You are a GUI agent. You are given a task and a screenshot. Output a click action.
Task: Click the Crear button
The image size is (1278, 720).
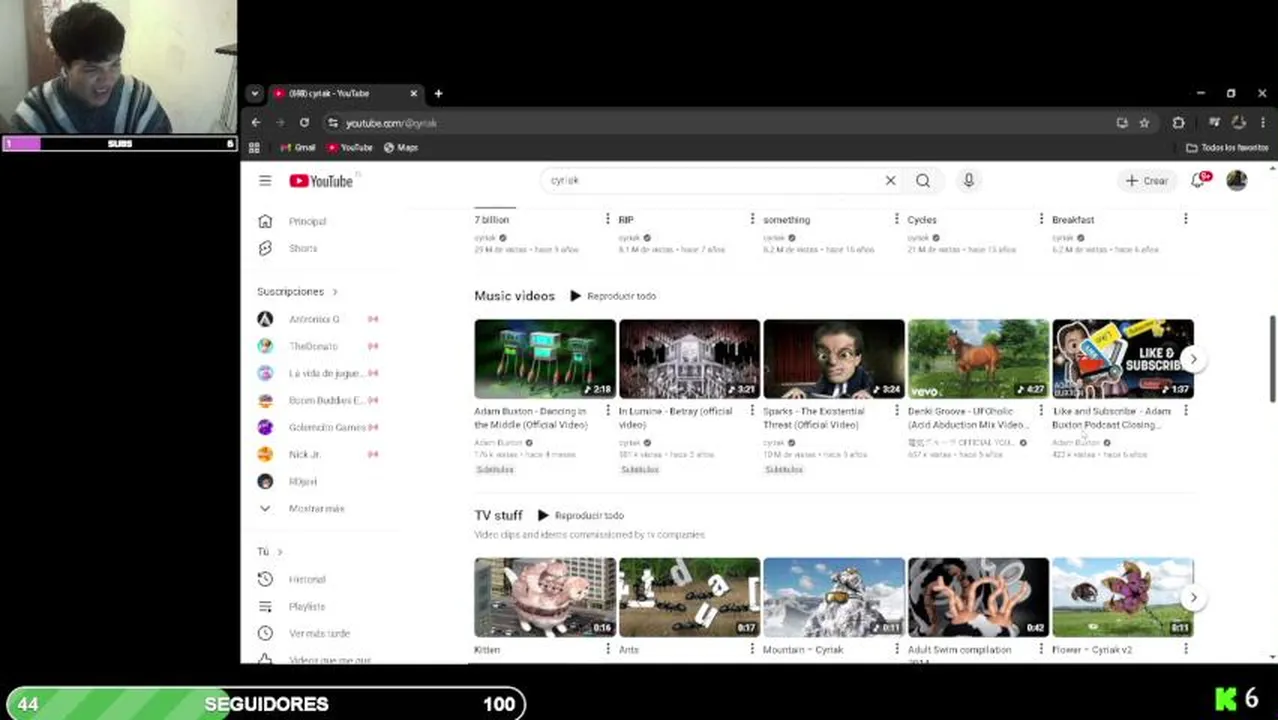click(1146, 181)
